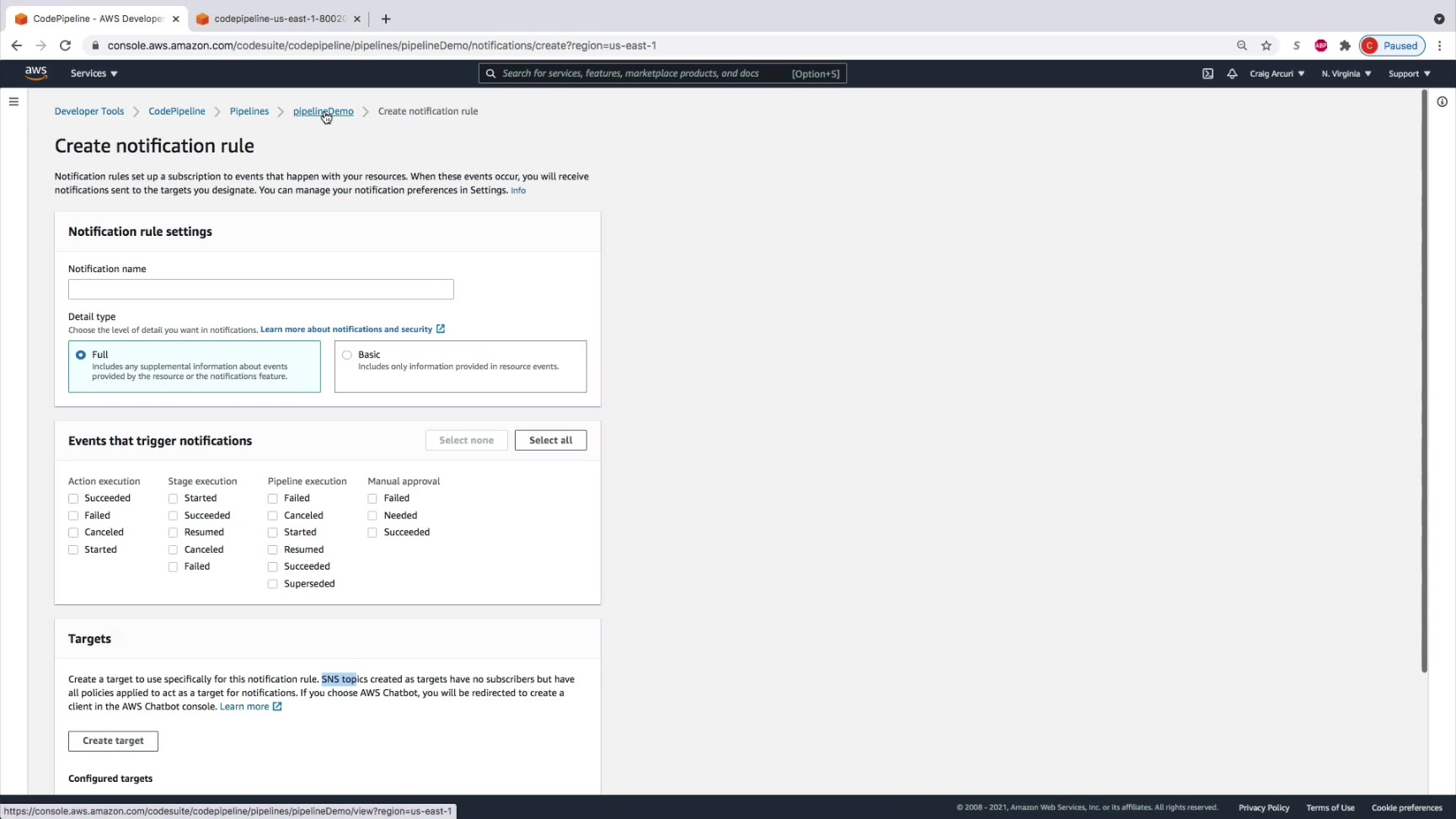Go to Developer Tools breadcrumb
This screenshot has width=1456, height=819.
pos(89,111)
